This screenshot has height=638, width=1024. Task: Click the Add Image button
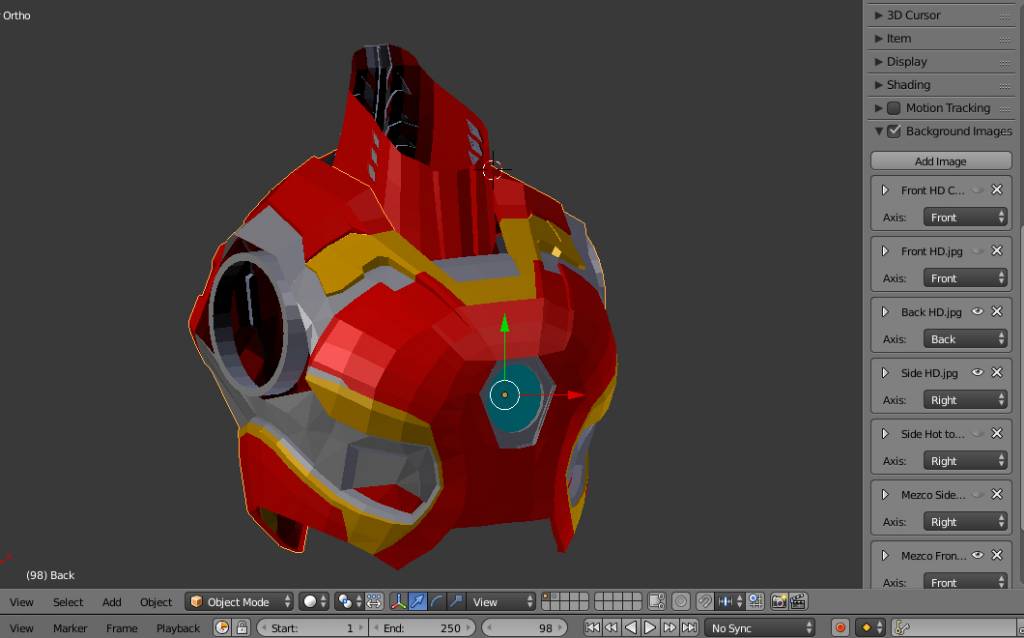(x=941, y=161)
